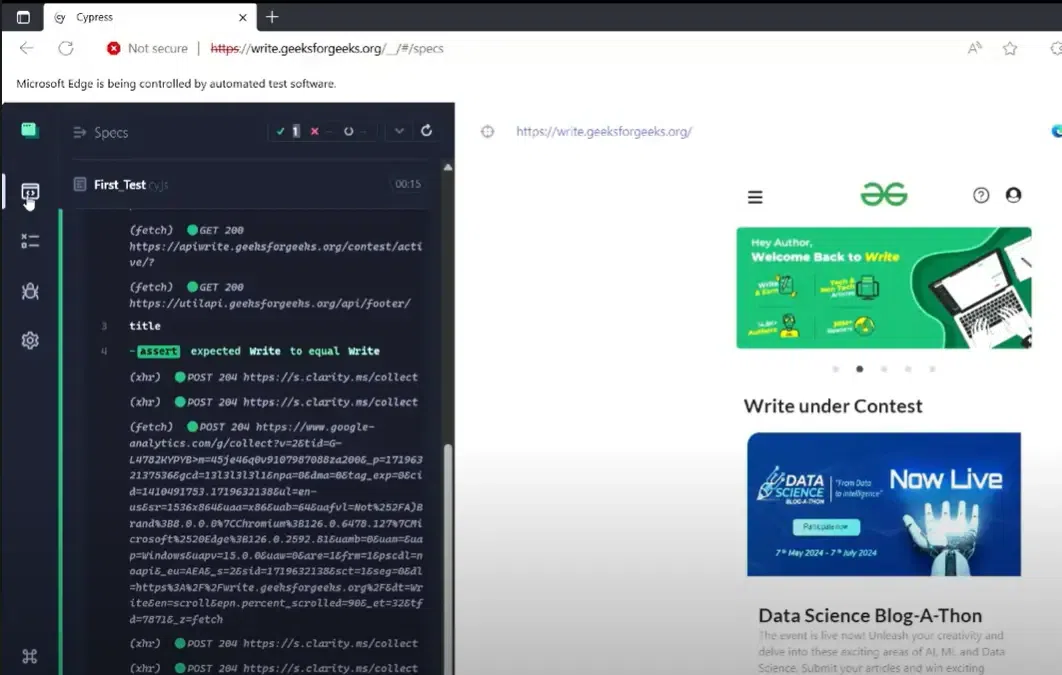
Task: Click the GeeksforGeeks logo
Action: click(884, 194)
